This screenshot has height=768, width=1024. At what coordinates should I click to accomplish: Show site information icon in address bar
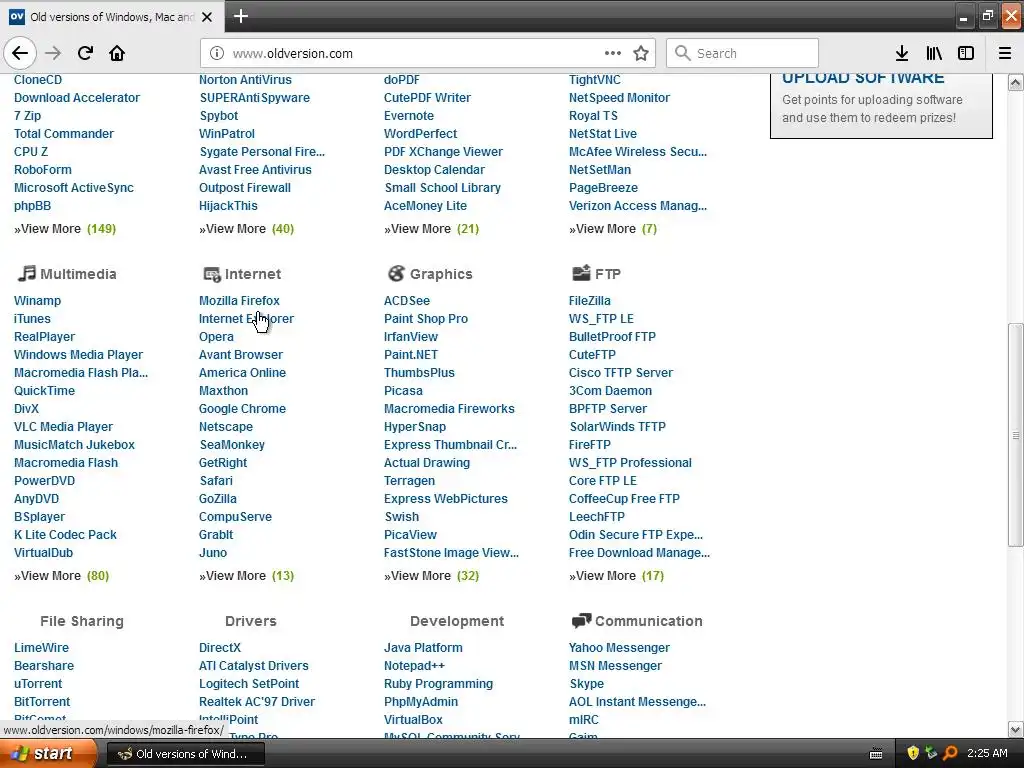pos(217,53)
